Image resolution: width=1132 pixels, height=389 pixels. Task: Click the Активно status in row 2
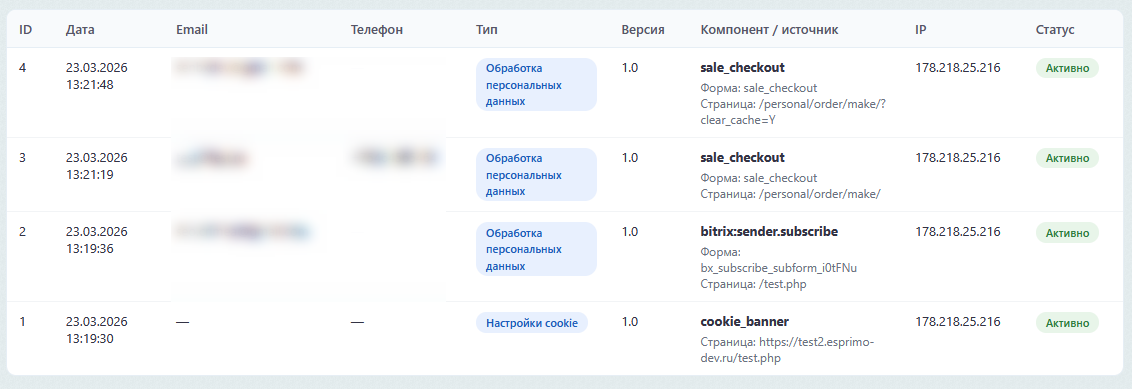tap(1067, 232)
